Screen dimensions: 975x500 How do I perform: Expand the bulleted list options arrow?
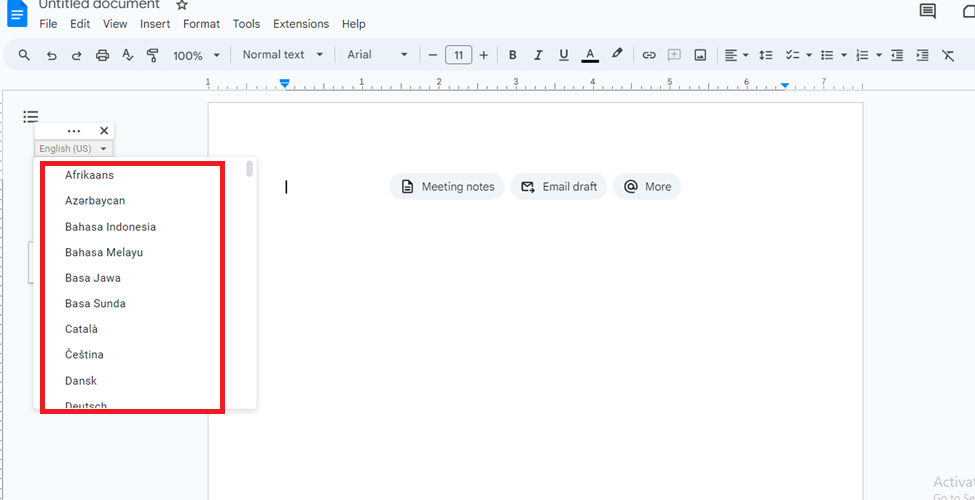pyautogui.click(x=844, y=55)
